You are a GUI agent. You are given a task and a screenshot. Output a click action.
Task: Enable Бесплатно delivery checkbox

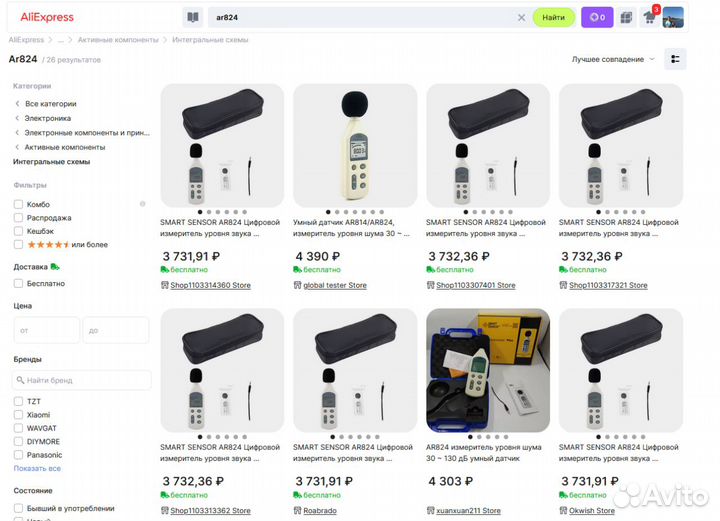coord(18,284)
